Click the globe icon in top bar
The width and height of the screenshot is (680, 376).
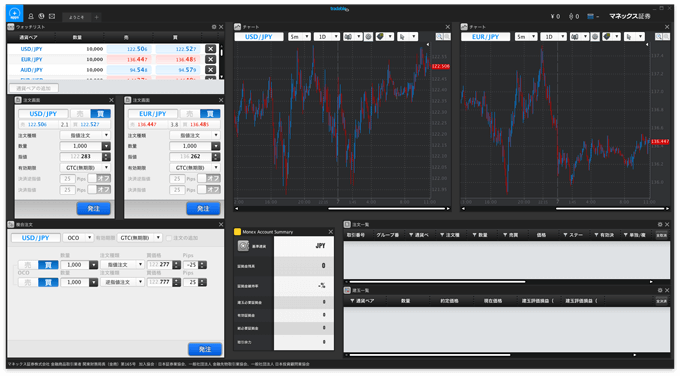(41, 16)
